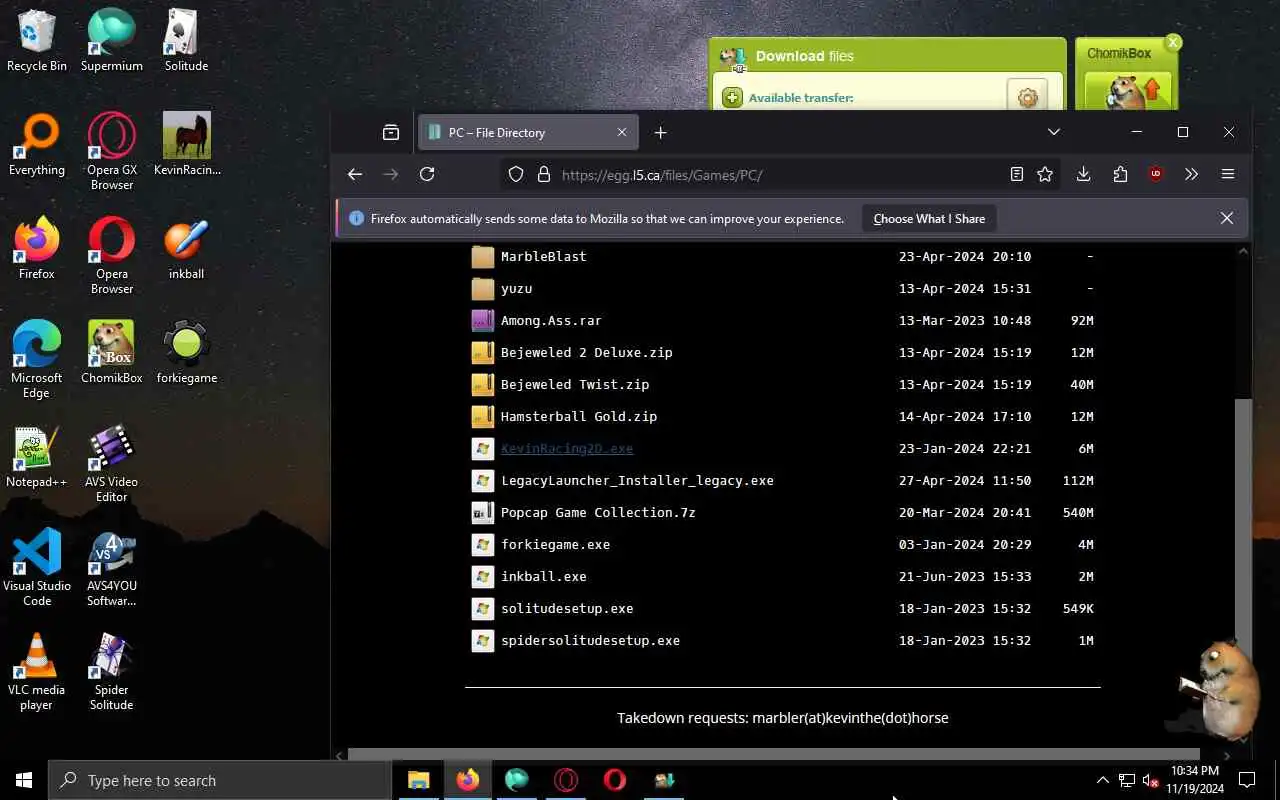This screenshot has height=800, width=1280.
Task: Open the ChomikBox desktop shortcut
Action: [112, 353]
